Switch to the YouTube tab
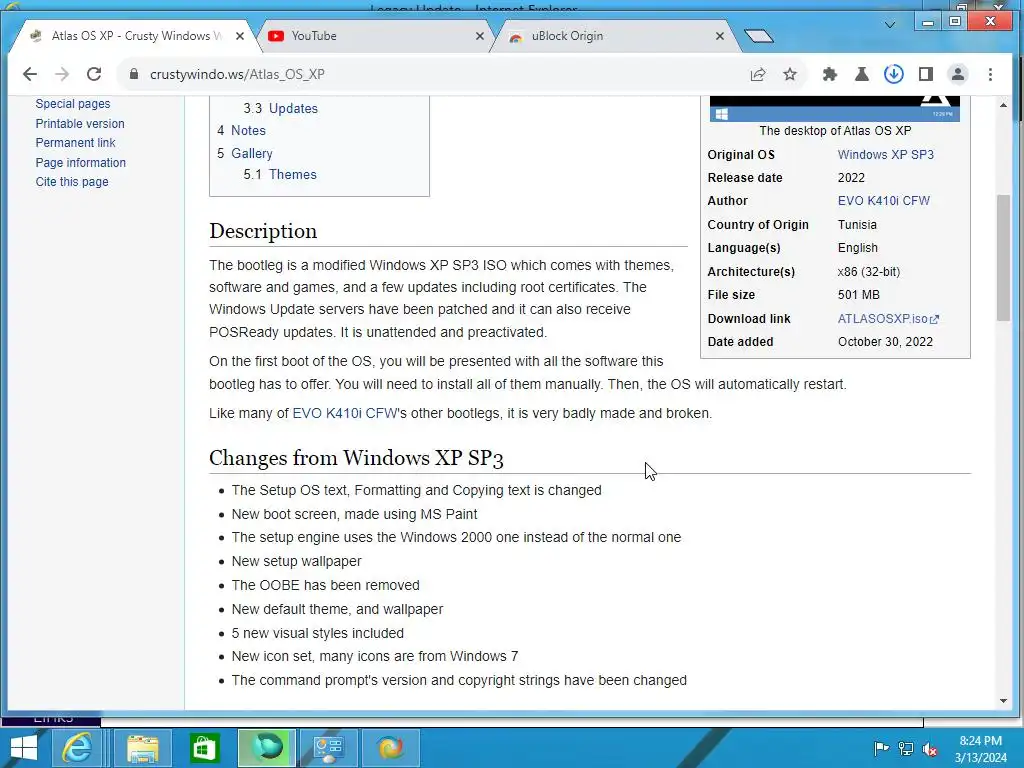Image resolution: width=1024 pixels, height=768 pixels. click(x=376, y=36)
